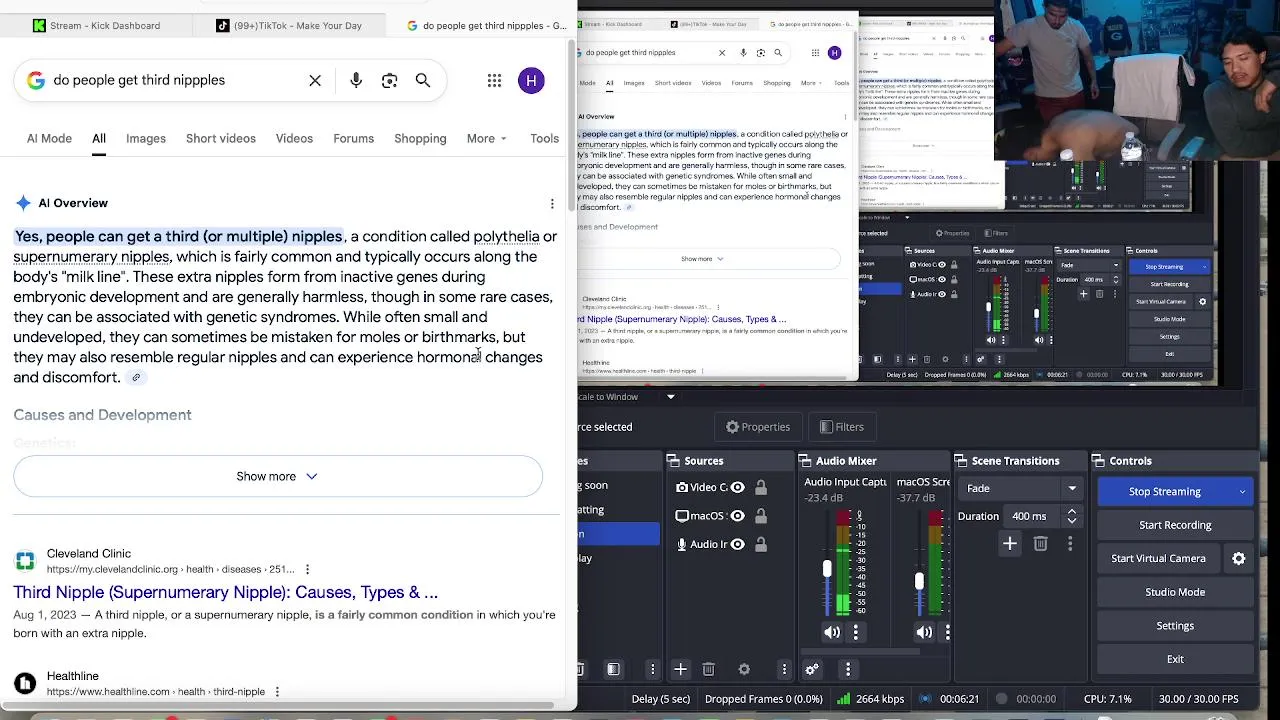This screenshot has height=720, width=1280.
Task: Clear the Google search box text
Action: tap(315, 80)
